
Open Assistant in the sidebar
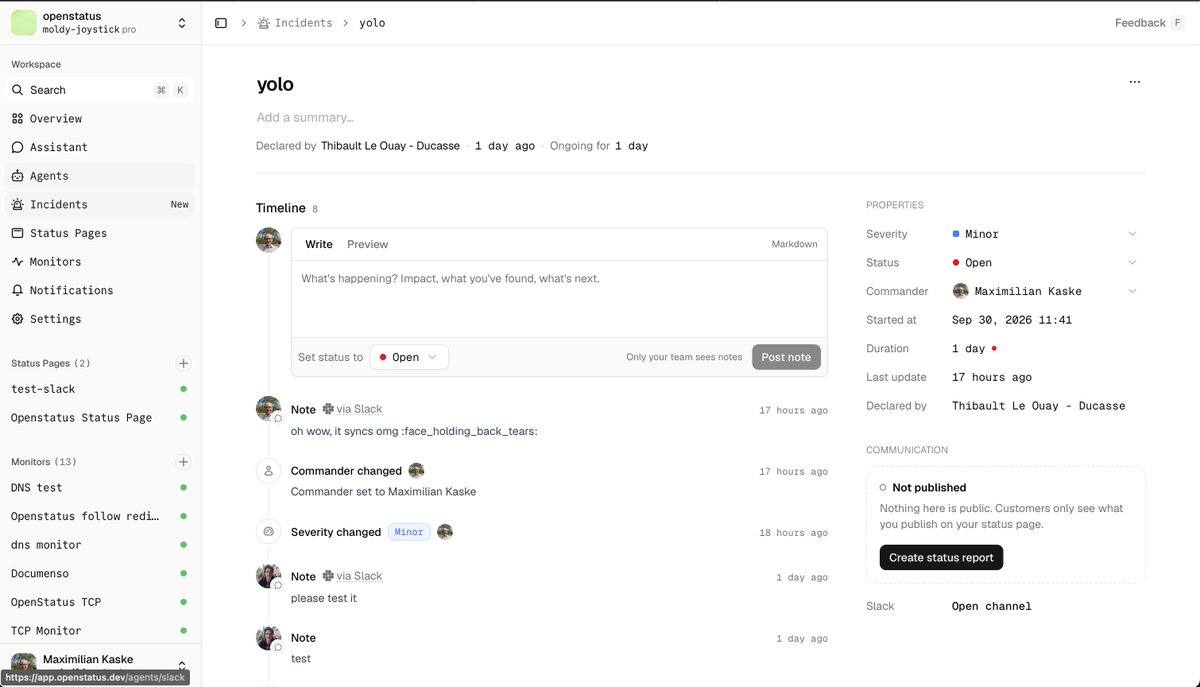(x=100, y=147)
